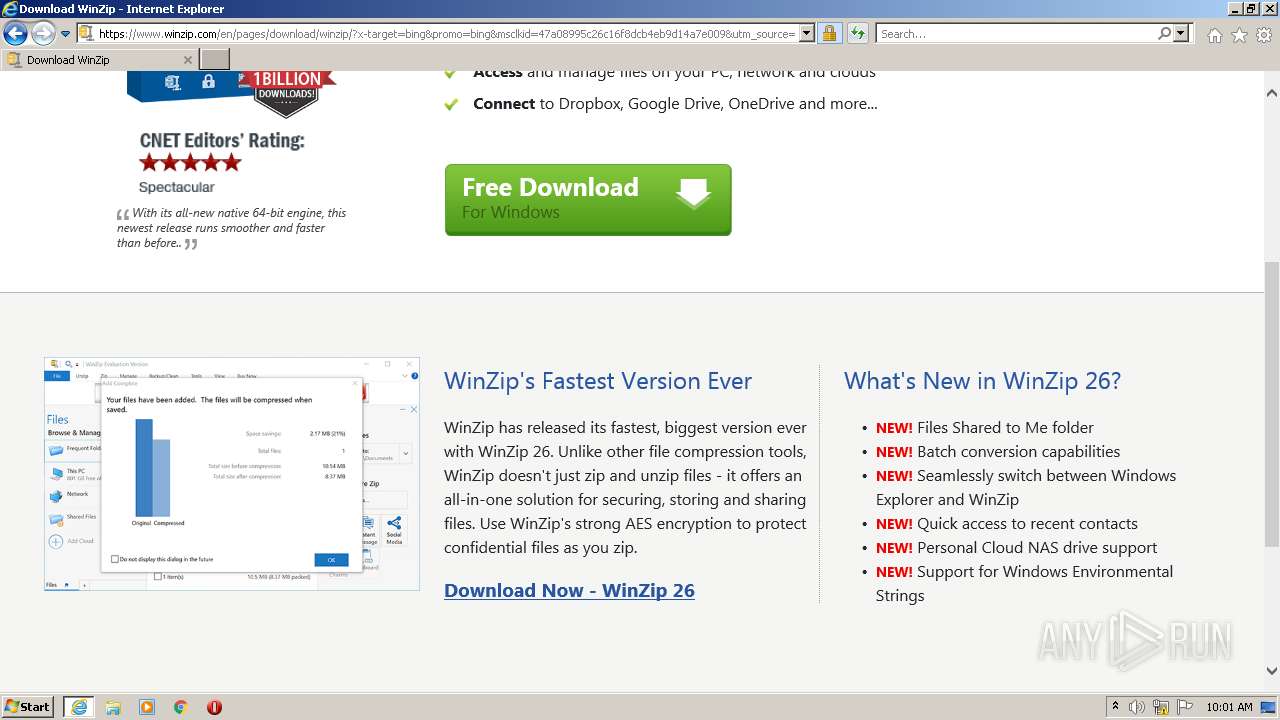Screen dimensions: 1280x720
Task: Click the CNET Editors' Rating label
Action: point(222,140)
